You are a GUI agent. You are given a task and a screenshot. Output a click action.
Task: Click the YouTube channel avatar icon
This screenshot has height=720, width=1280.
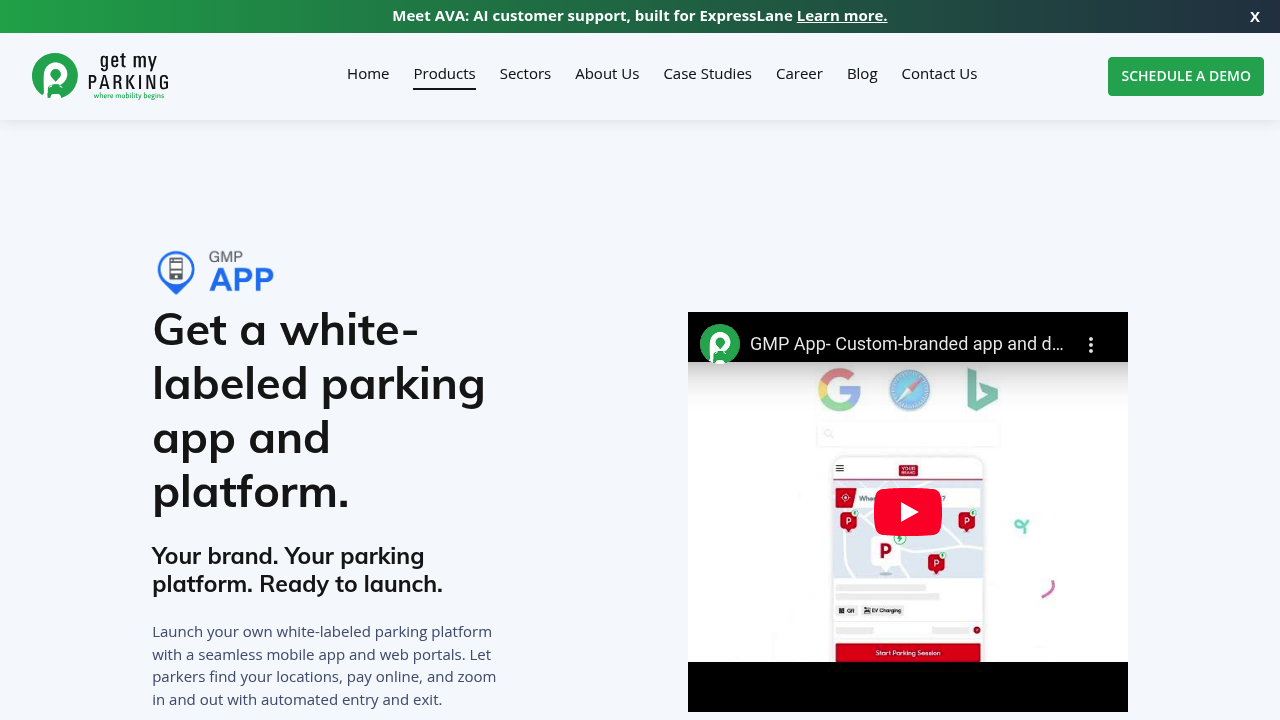(719, 344)
